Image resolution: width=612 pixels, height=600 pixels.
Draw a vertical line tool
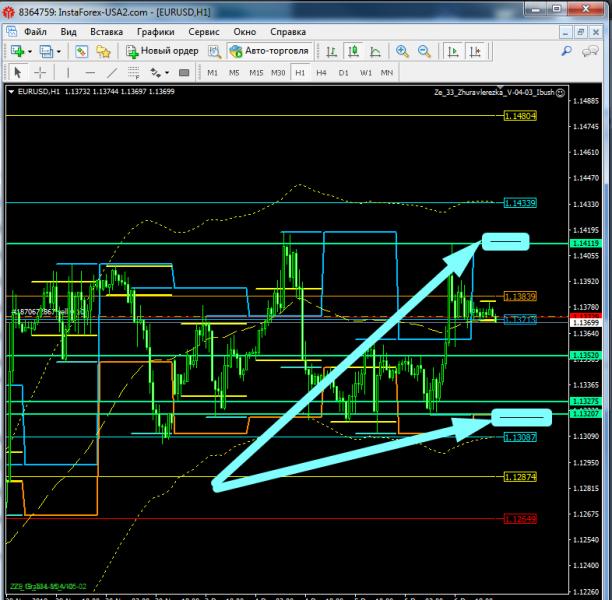click(69, 72)
